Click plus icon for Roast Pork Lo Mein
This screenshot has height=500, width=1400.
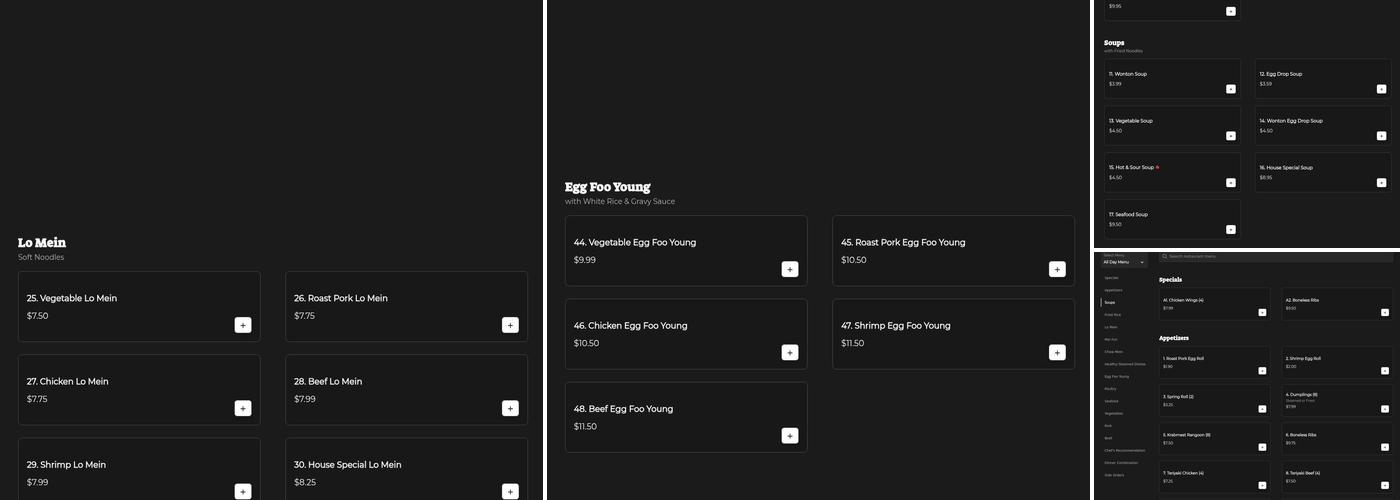(510, 325)
